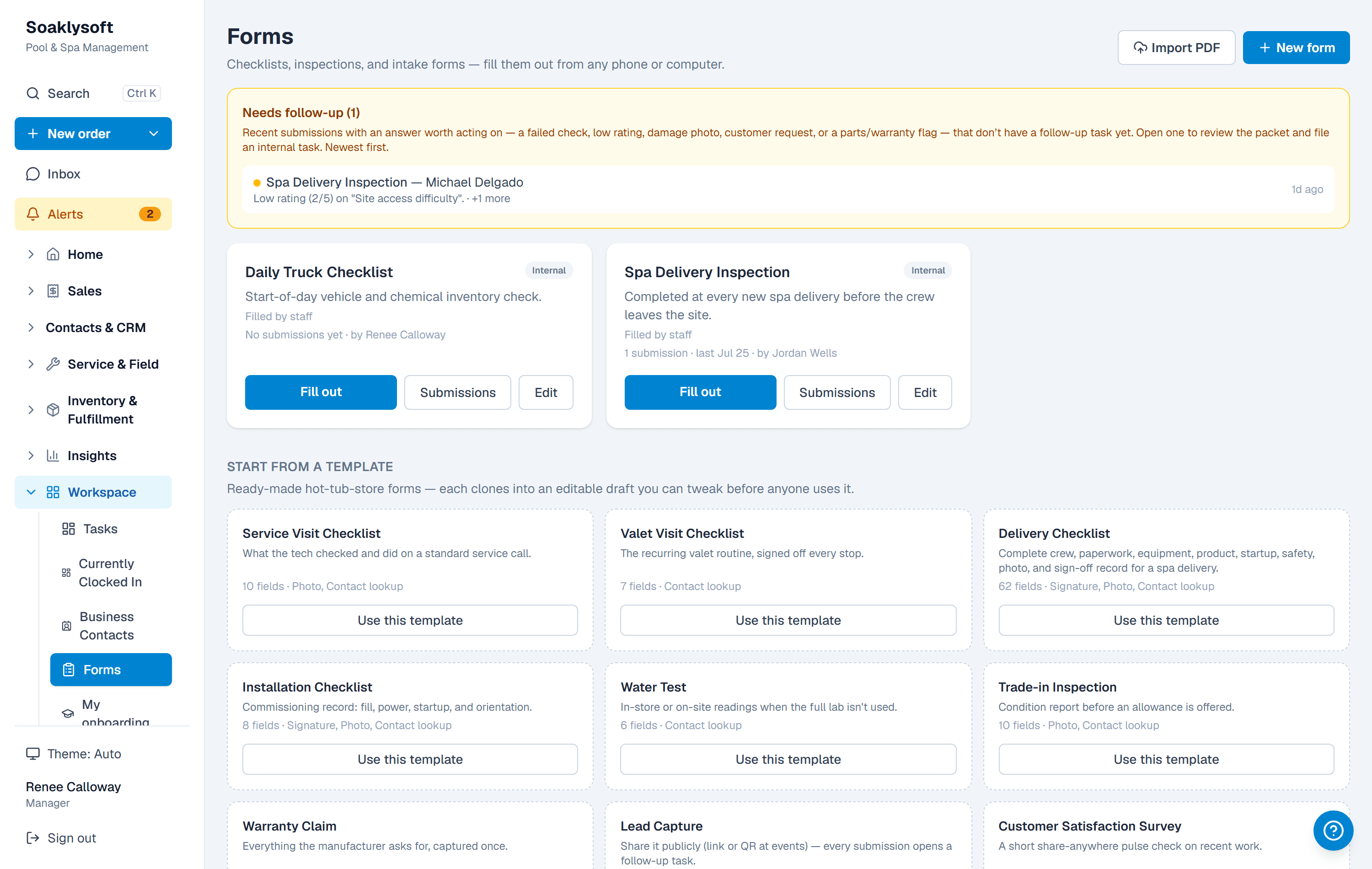Edit the Spa Delivery Inspection form
The width and height of the screenshot is (1372, 869).
click(x=925, y=392)
